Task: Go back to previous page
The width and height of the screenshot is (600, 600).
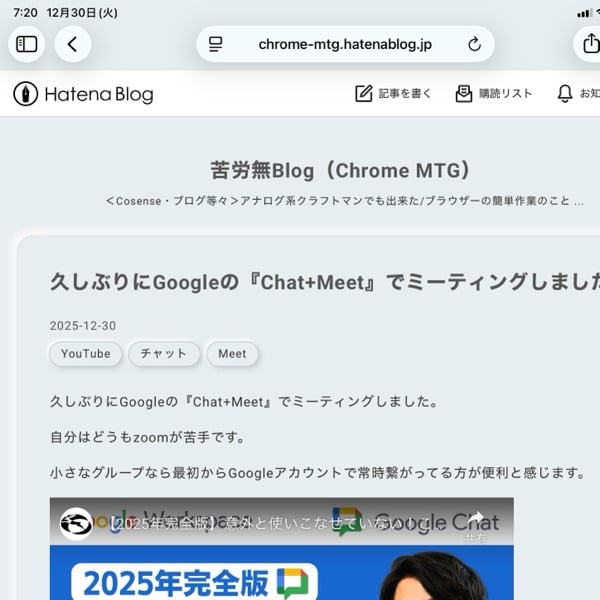Action: 73,44
